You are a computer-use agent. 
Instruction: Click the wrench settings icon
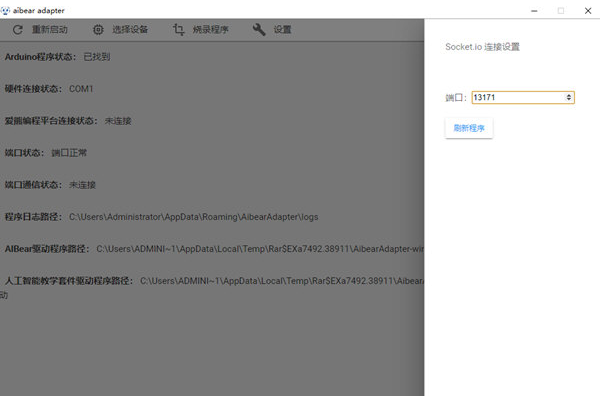(x=259, y=29)
